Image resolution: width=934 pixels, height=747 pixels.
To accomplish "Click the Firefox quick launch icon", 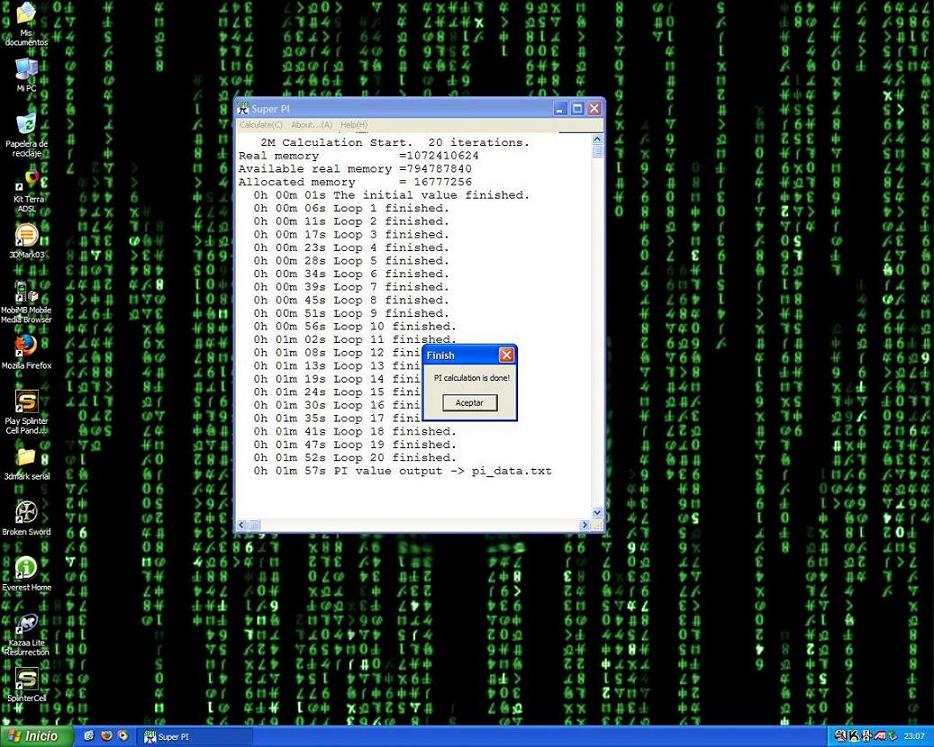I will [107, 736].
